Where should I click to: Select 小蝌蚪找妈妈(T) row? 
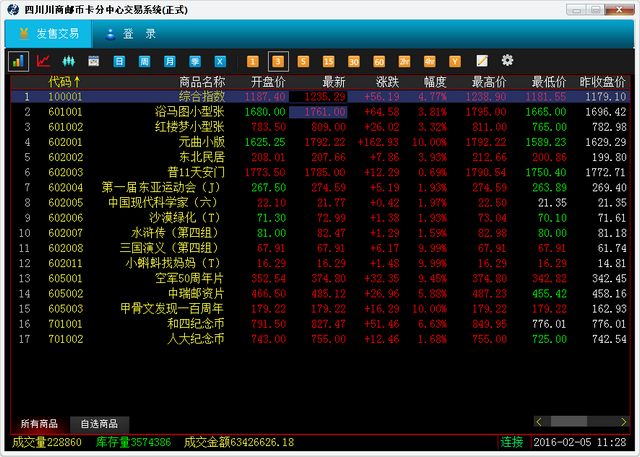coord(320,263)
